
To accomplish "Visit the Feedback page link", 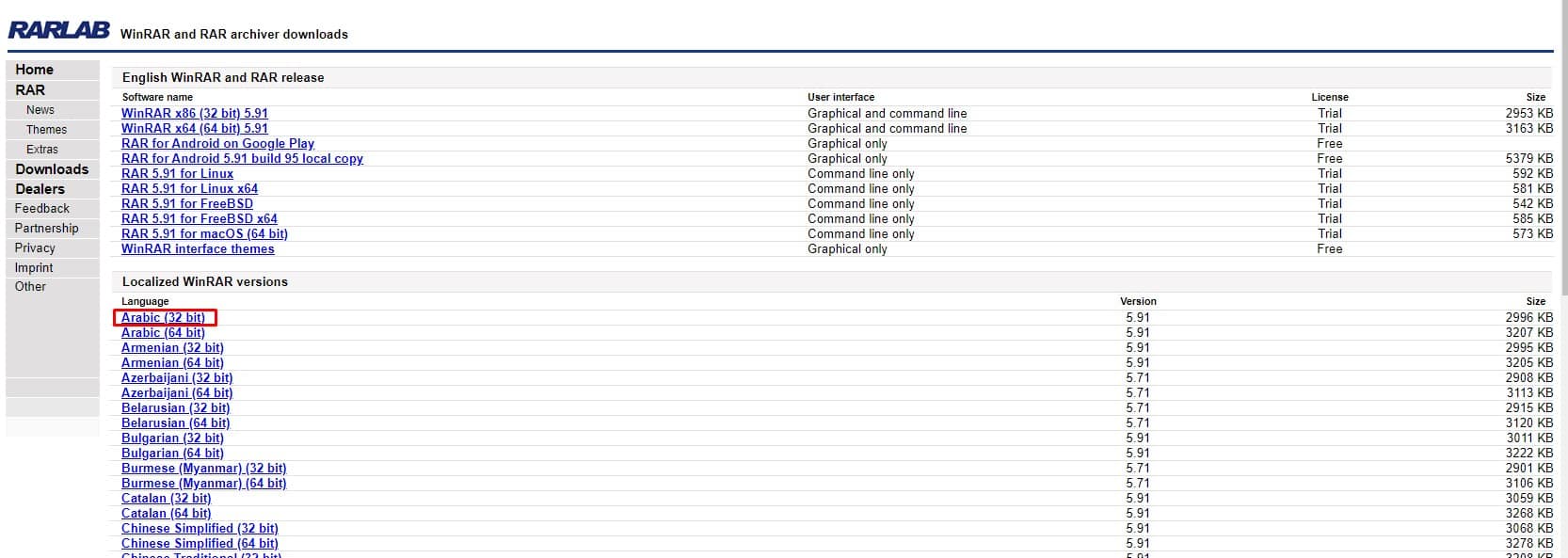I will pos(41,209).
